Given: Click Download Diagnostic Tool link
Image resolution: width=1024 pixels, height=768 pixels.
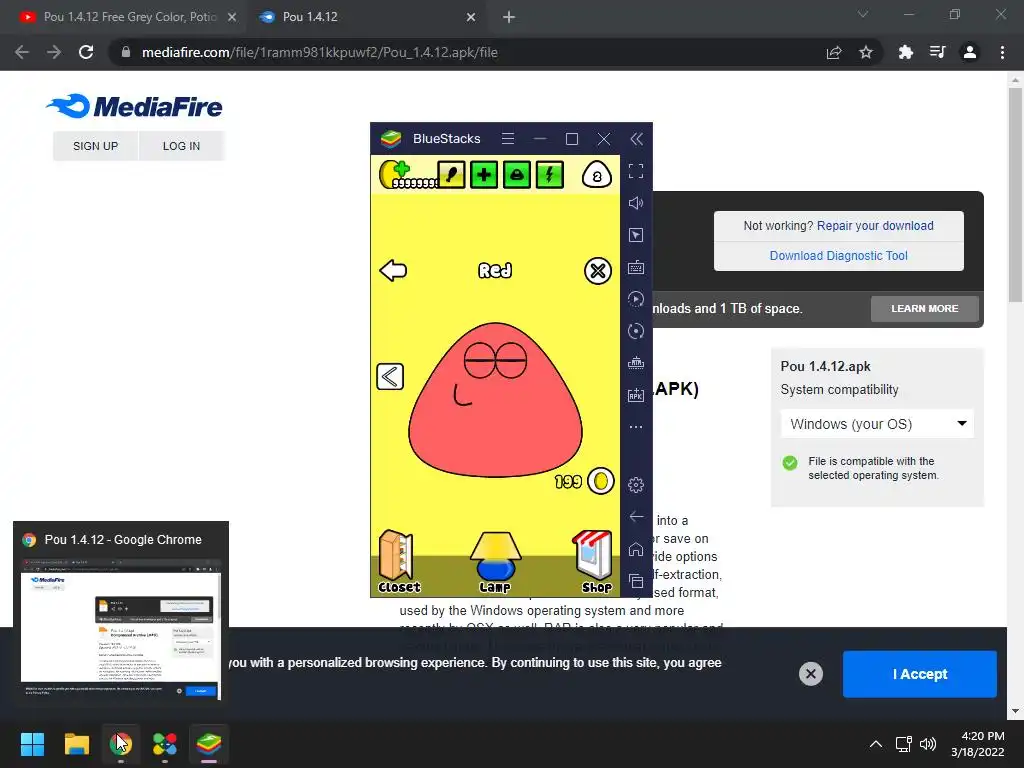Looking at the screenshot, I should [x=839, y=256].
